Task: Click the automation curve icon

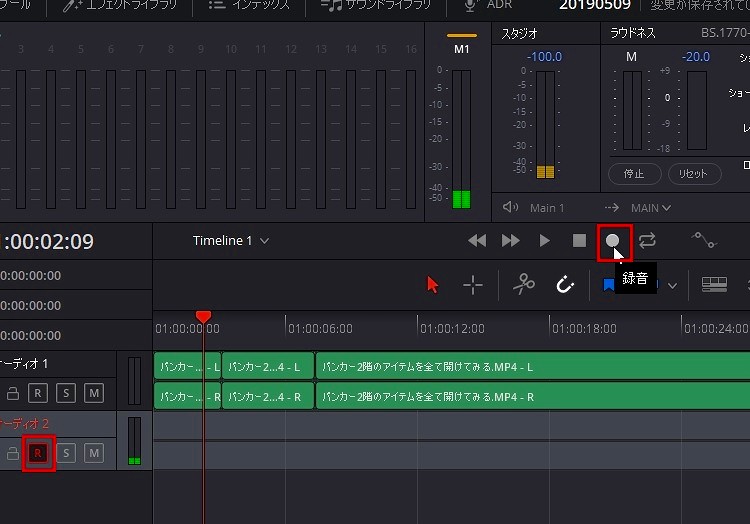Action: (x=704, y=240)
